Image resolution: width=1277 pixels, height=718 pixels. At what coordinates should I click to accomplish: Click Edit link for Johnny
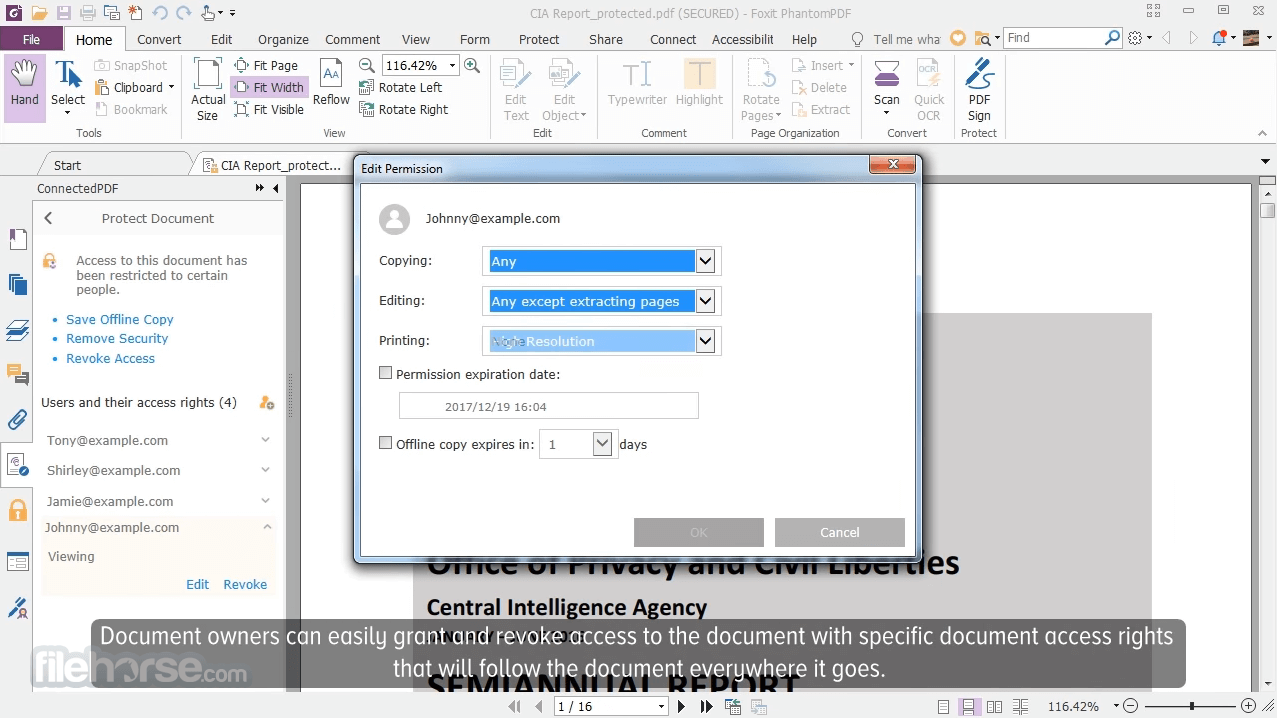click(198, 585)
